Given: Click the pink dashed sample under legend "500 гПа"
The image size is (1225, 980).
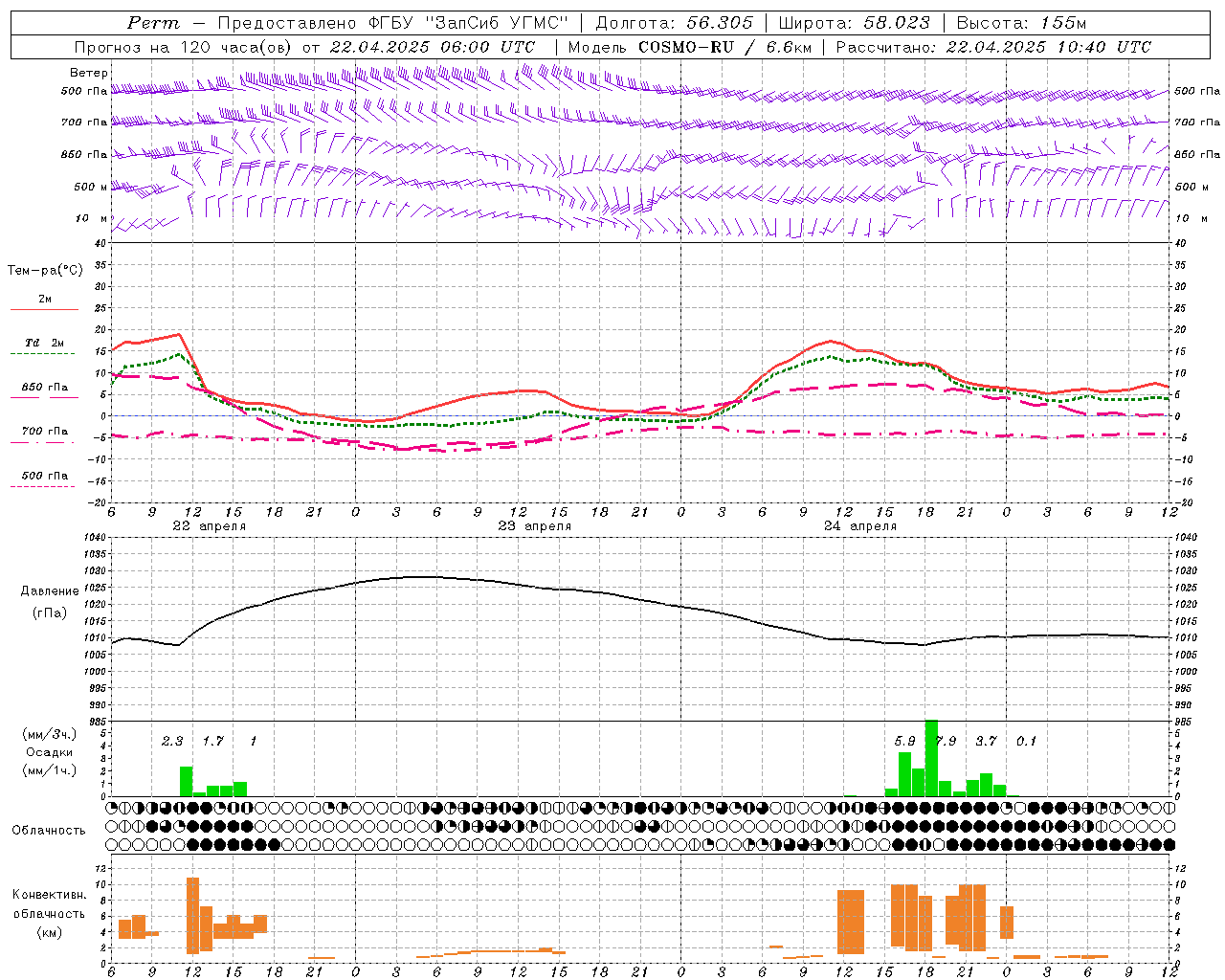Looking at the screenshot, I should (42, 486).
